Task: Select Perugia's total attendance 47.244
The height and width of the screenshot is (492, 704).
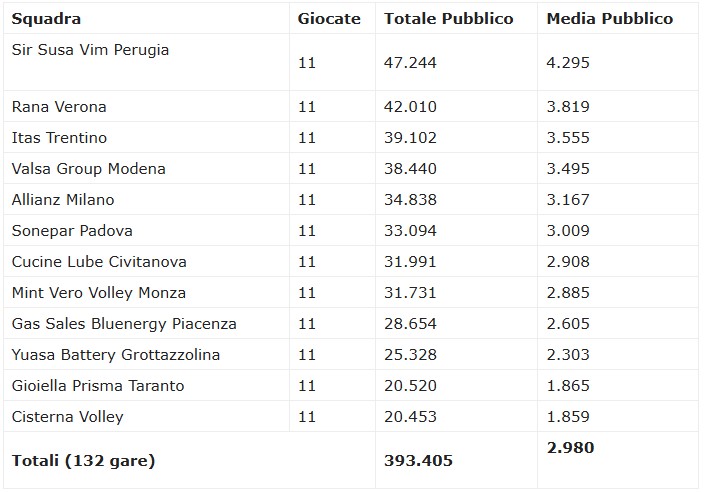Action: point(410,63)
